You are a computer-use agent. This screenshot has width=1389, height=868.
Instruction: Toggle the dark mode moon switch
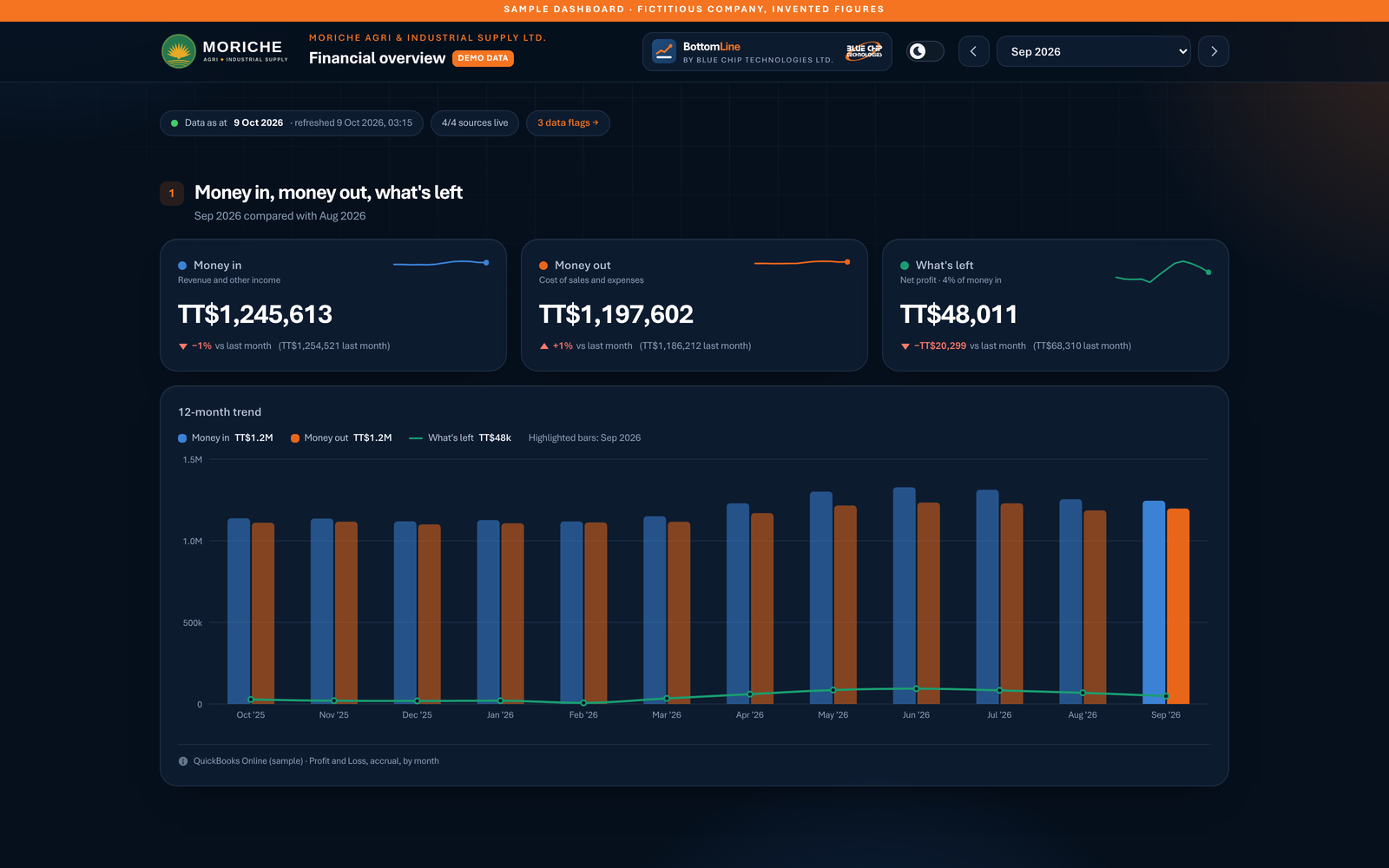[x=925, y=51]
